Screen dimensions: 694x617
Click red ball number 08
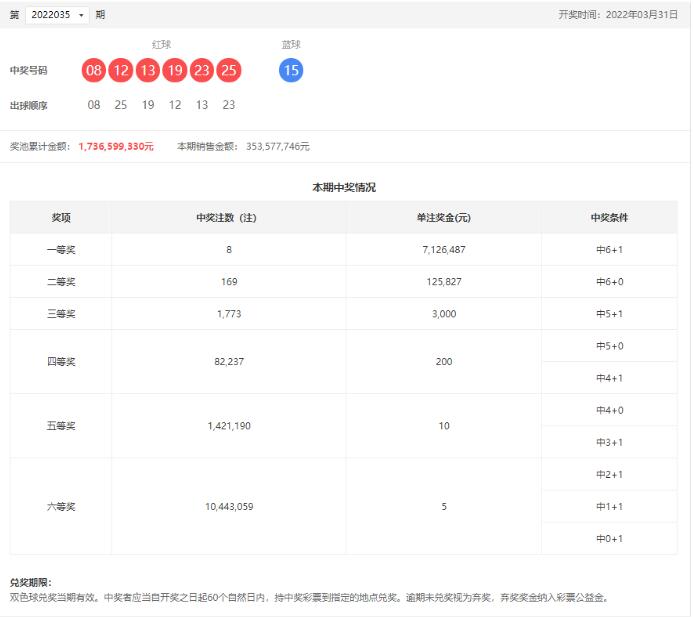pyautogui.click(x=94, y=70)
